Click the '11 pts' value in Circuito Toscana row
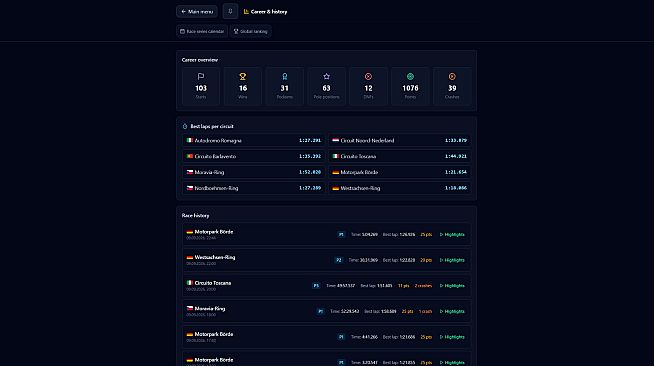 (x=403, y=286)
